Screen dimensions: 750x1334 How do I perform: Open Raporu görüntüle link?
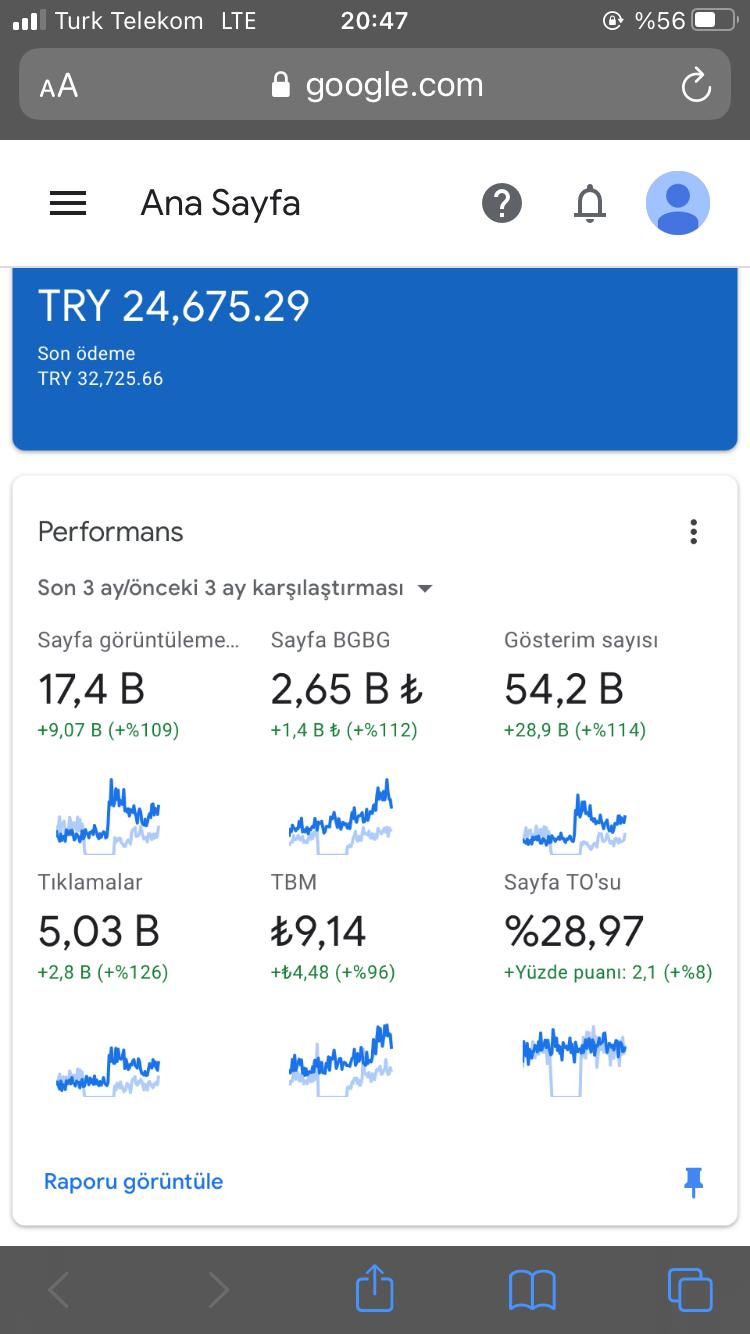click(133, 1182)
